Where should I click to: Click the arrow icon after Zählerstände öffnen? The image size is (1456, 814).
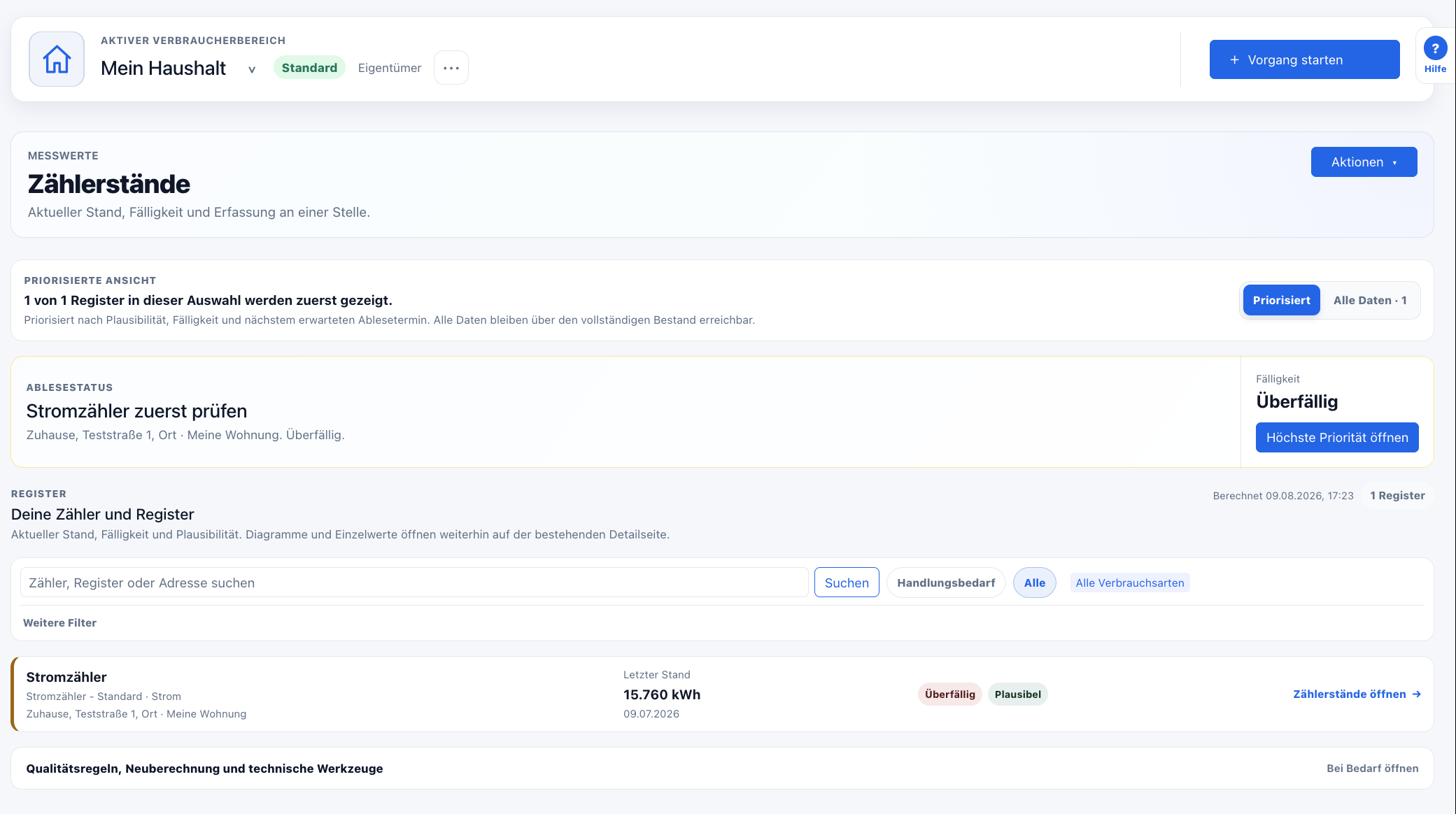[1416, 694]
